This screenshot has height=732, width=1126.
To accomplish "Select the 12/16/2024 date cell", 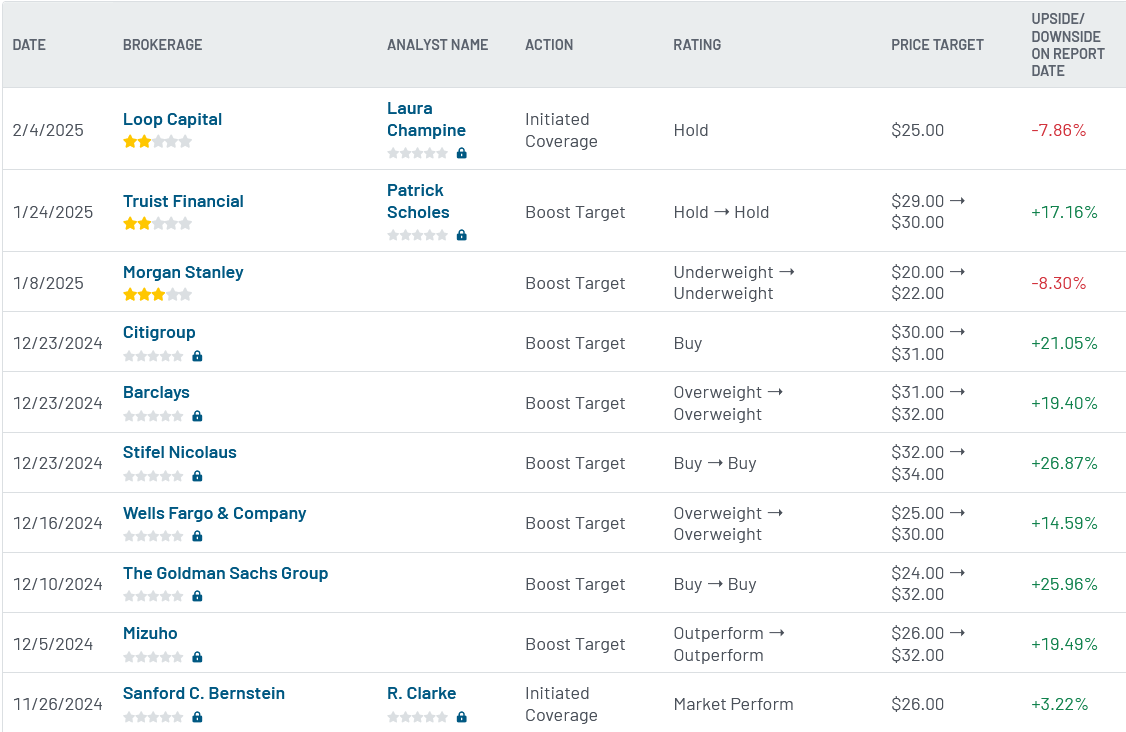I will click(x=57, y=523).
